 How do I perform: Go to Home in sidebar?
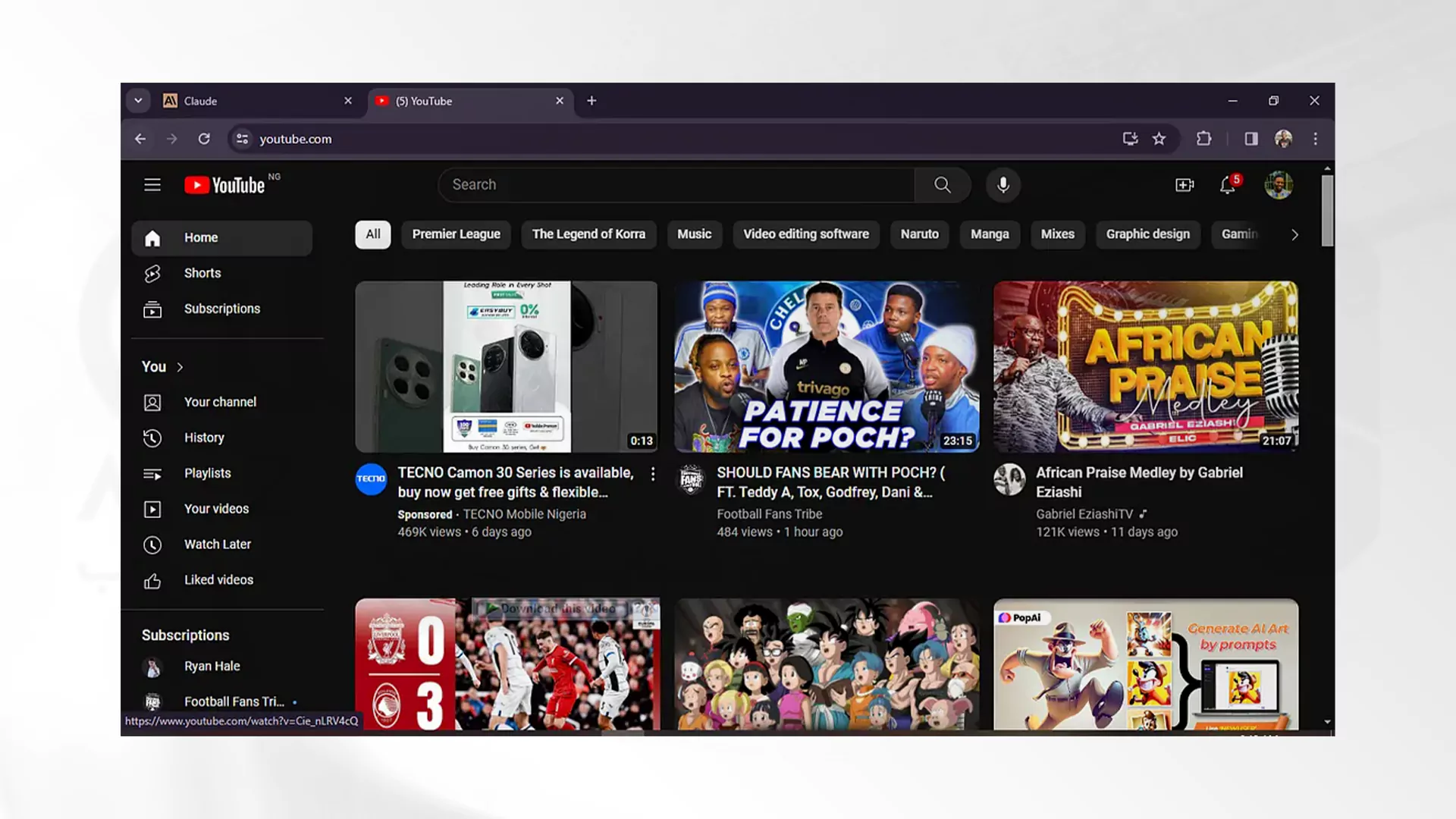(221, 238)
